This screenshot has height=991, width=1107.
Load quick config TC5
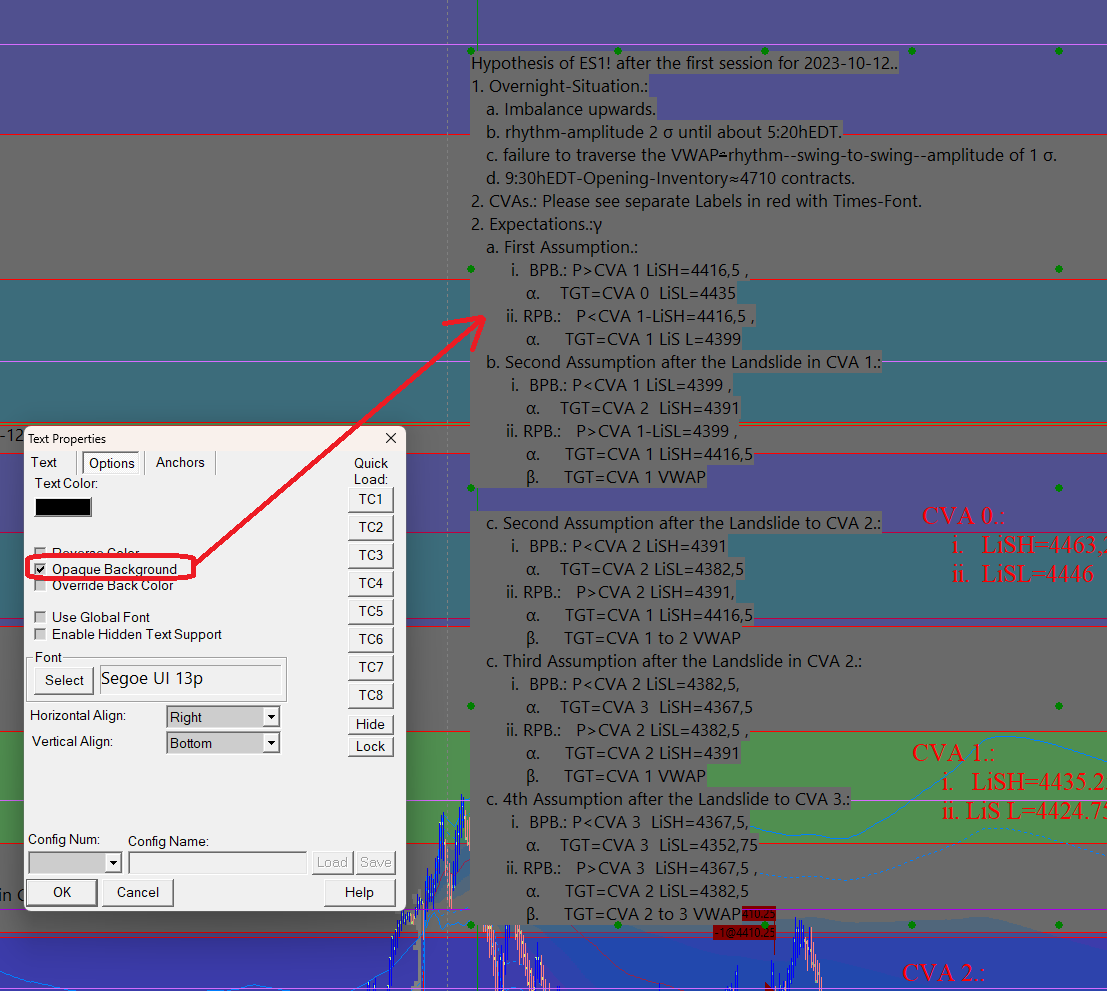tap(371, 611)
